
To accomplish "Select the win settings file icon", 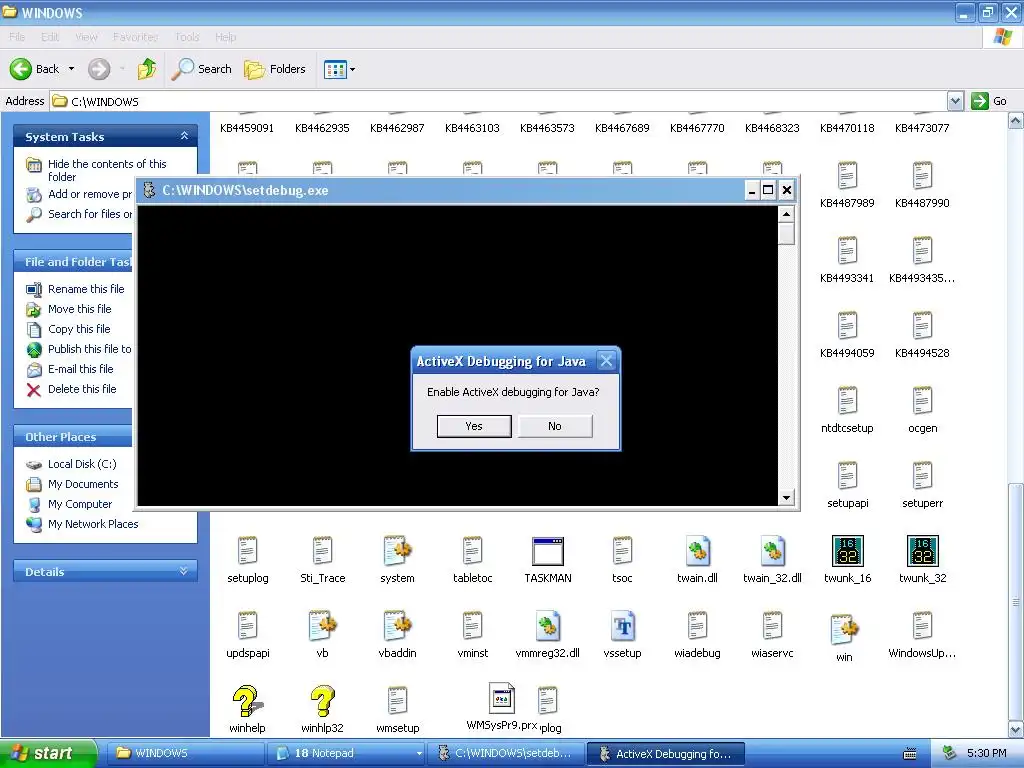I will [844, 630].
